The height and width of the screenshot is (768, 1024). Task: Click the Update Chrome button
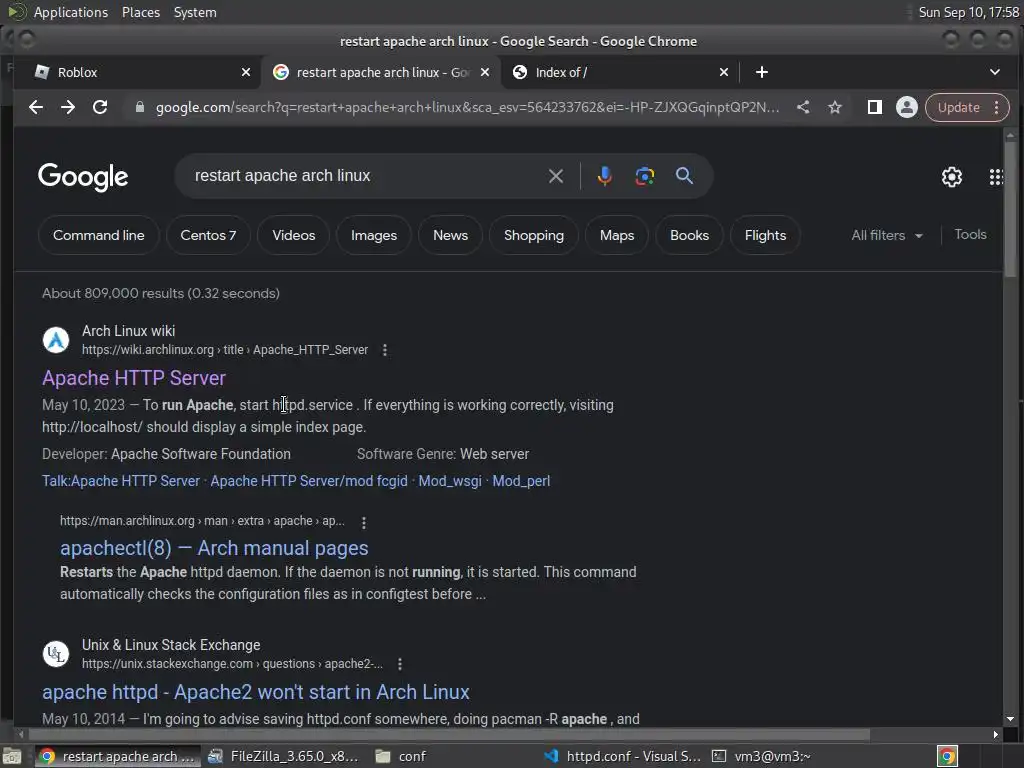[x=959, y=107]
